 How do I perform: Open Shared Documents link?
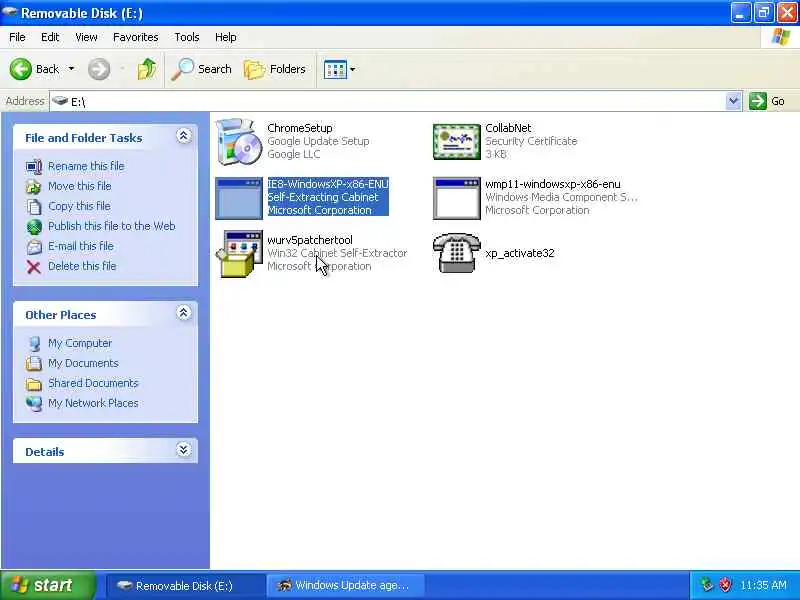click(x=93, y=383)
